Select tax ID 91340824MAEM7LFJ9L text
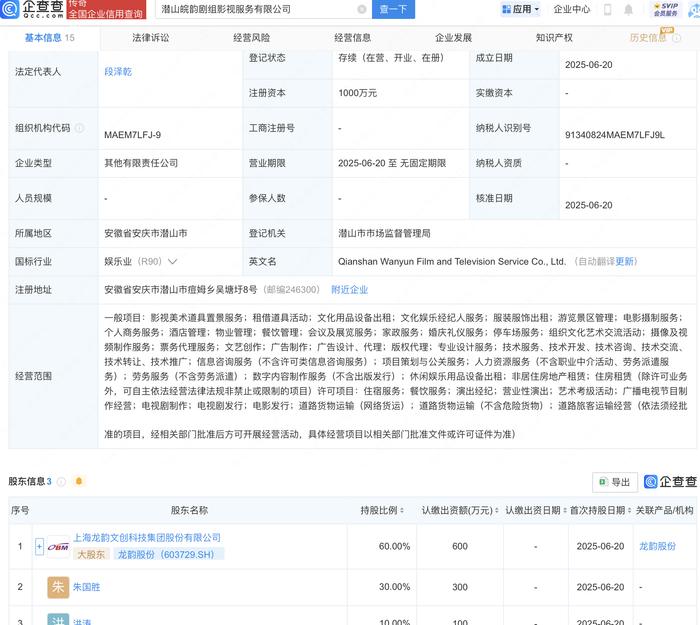This screenshot has height=625, width=700. coord(615,135)
